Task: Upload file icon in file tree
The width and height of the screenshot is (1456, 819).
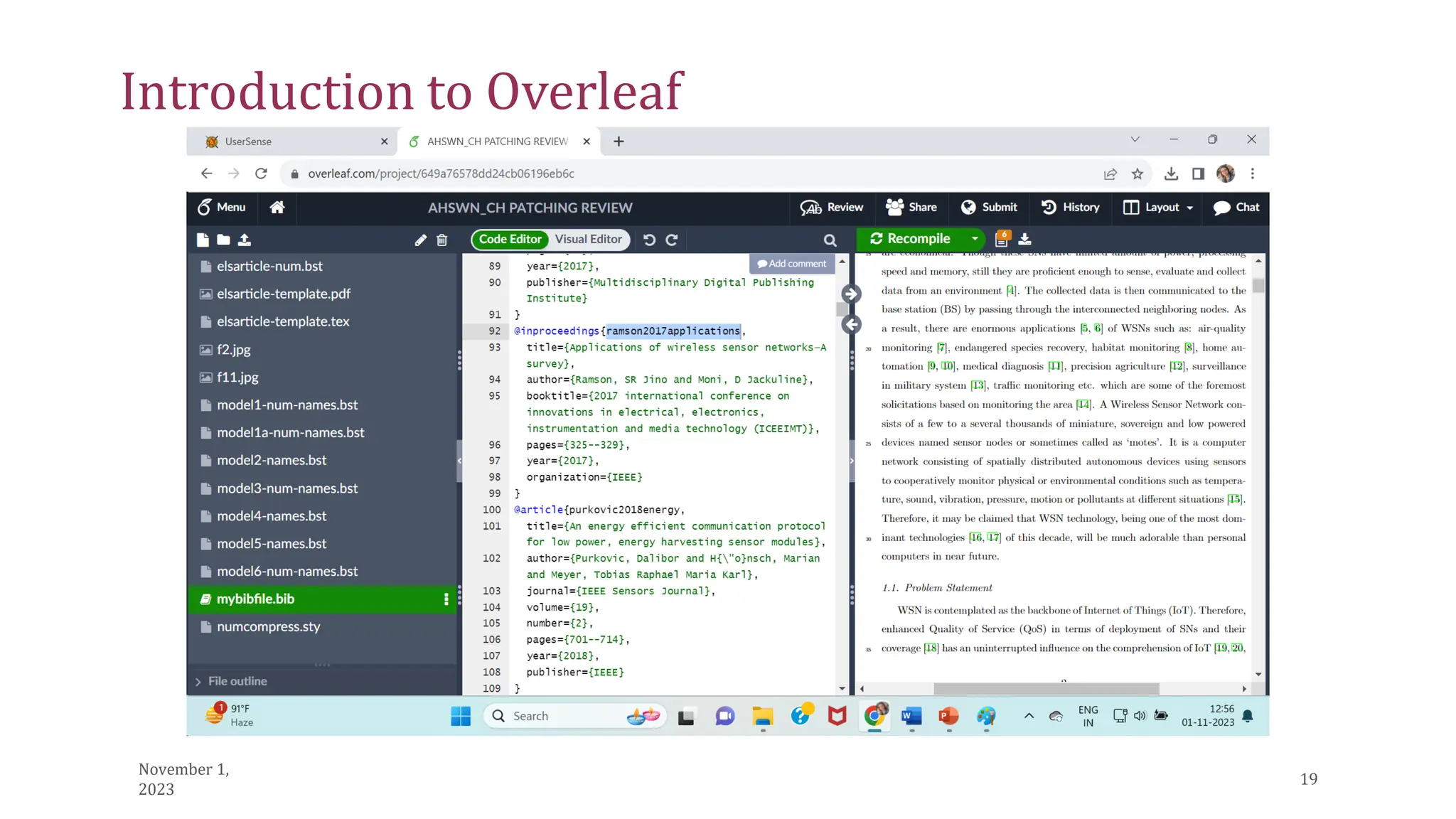Action: tap(245, 240)
